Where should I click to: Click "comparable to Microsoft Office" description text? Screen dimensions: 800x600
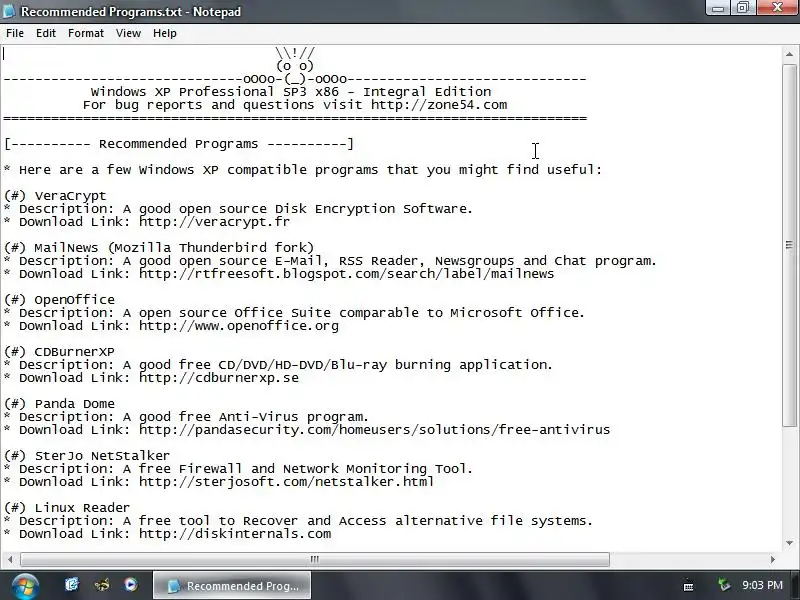pyautogui.click(x=462, y=313)
